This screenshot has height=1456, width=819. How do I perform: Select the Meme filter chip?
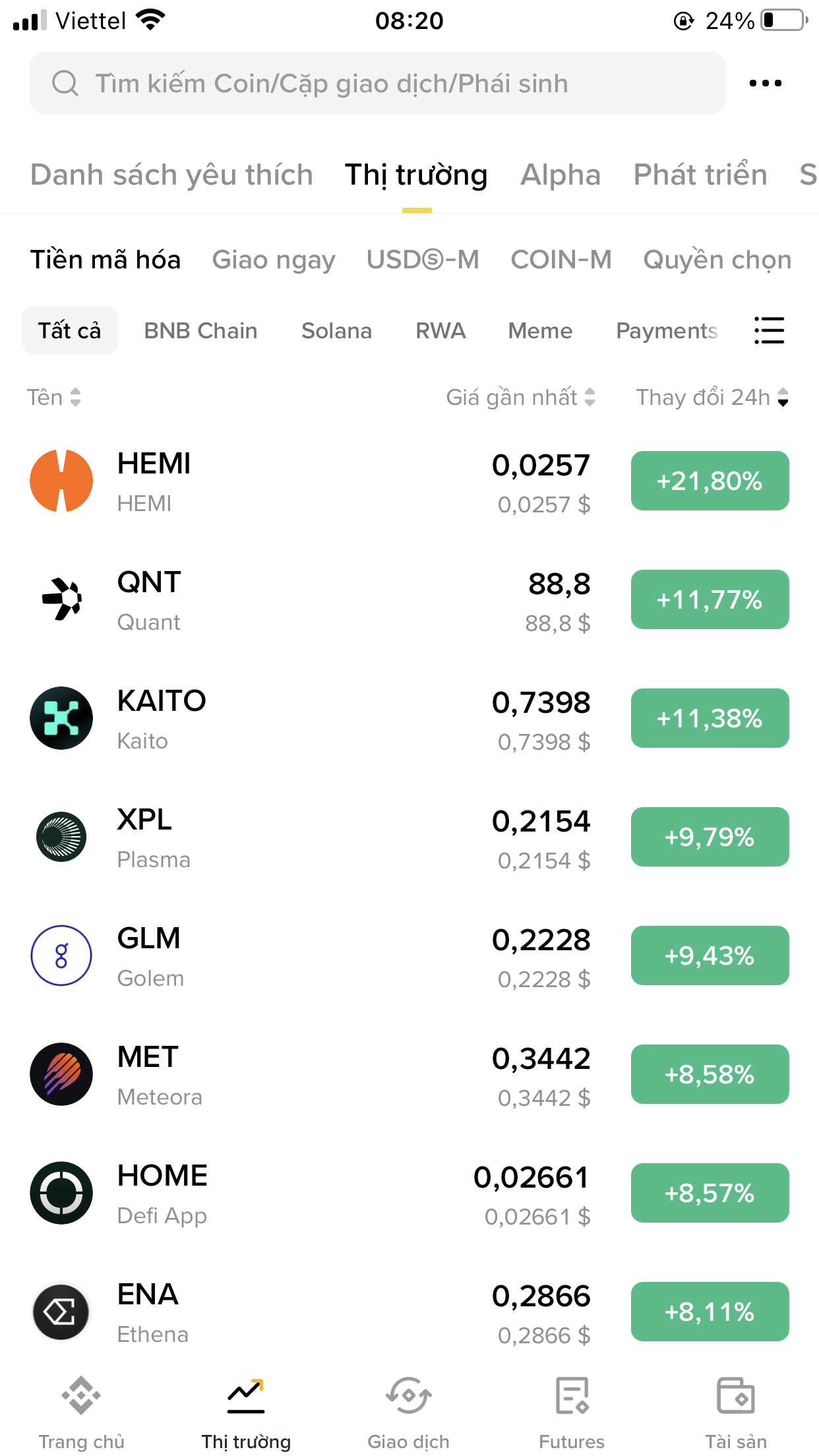click(540, 330)
